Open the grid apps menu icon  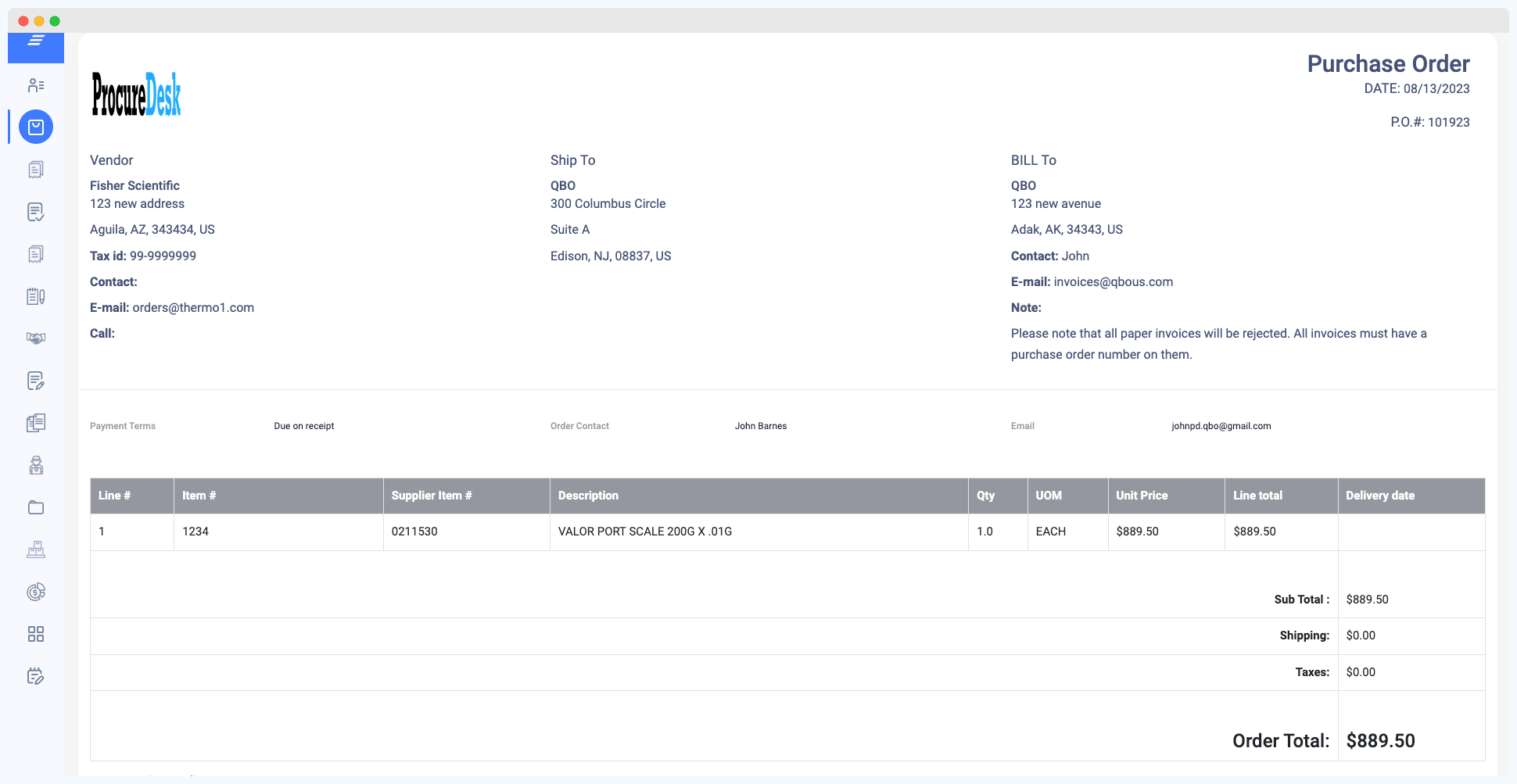tap(36, 634)
